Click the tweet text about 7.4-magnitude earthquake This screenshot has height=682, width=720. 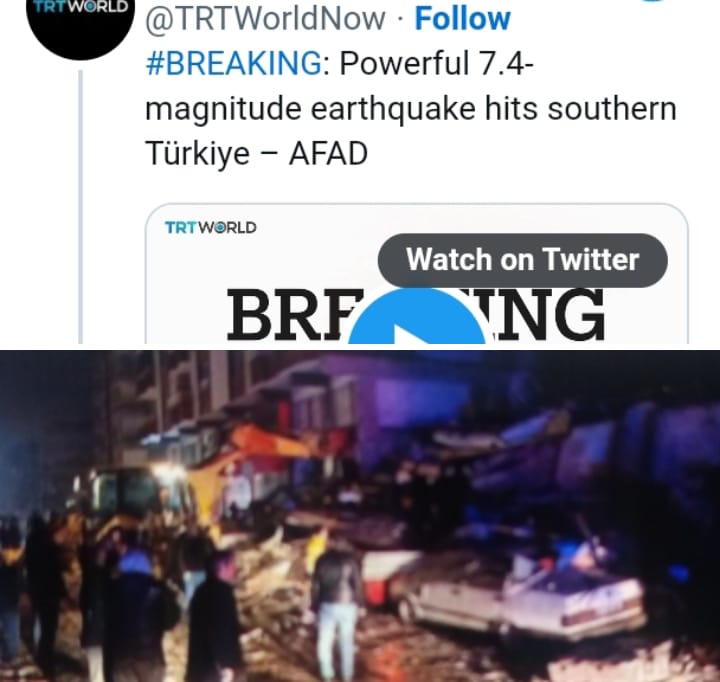click(x=411, y=108)
